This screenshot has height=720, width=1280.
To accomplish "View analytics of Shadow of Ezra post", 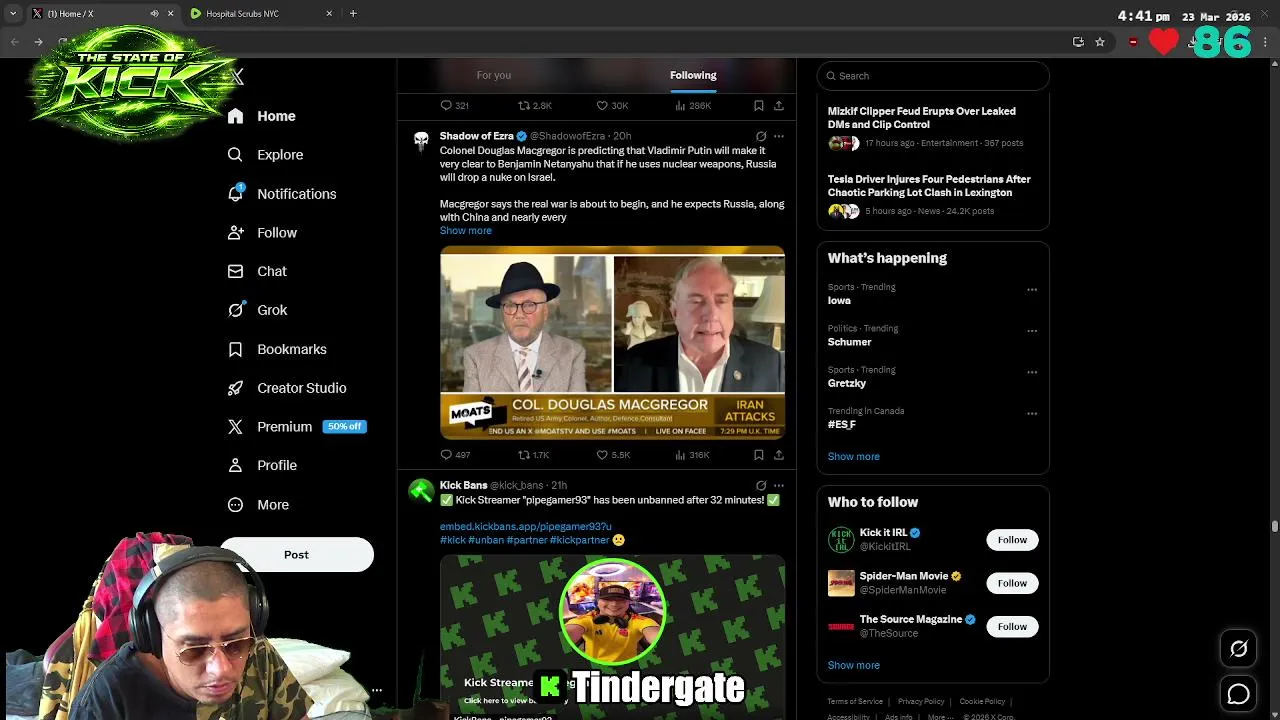I will tap(692, 455).
